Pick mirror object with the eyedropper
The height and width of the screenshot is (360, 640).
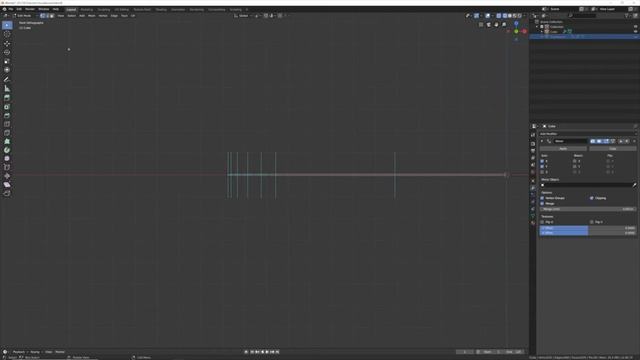coord(634,185)
